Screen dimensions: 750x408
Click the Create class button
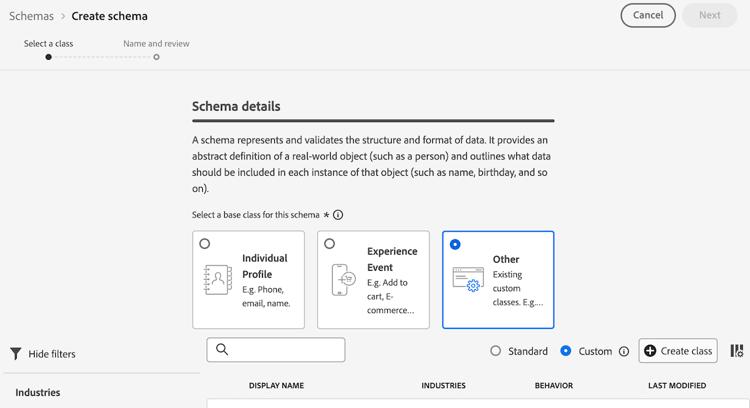coord(678,351)
